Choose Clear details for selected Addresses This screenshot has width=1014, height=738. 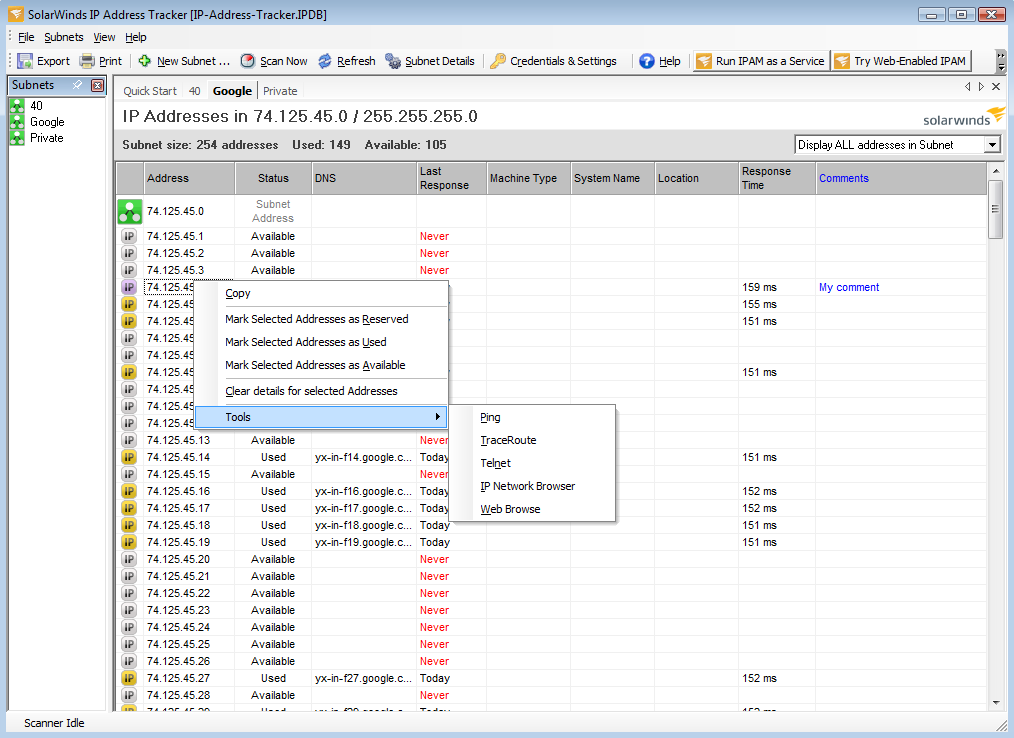321,391
